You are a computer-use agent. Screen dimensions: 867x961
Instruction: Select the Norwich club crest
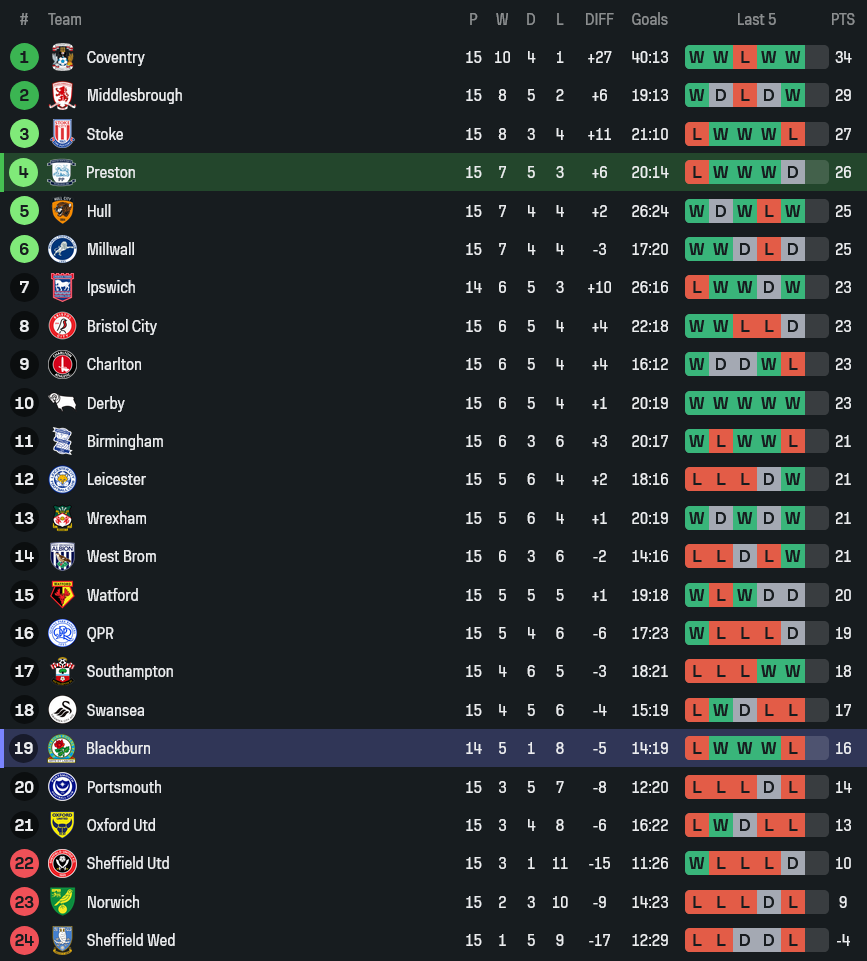tap(62, 902)
